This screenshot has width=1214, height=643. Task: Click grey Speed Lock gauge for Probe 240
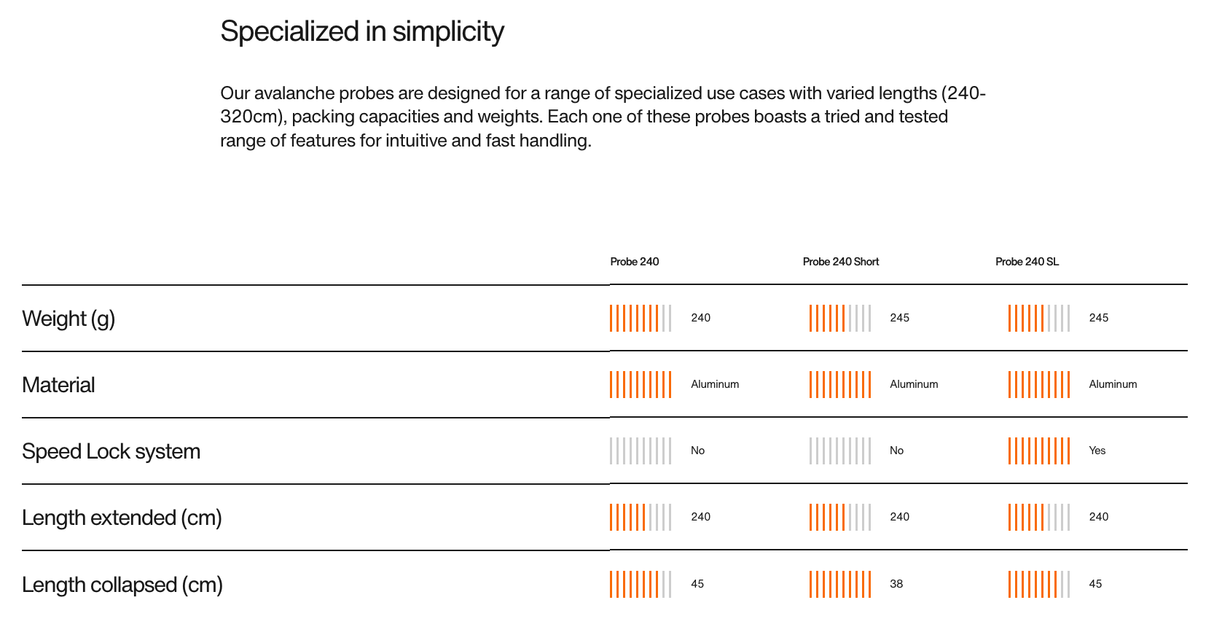click(641, 451)
